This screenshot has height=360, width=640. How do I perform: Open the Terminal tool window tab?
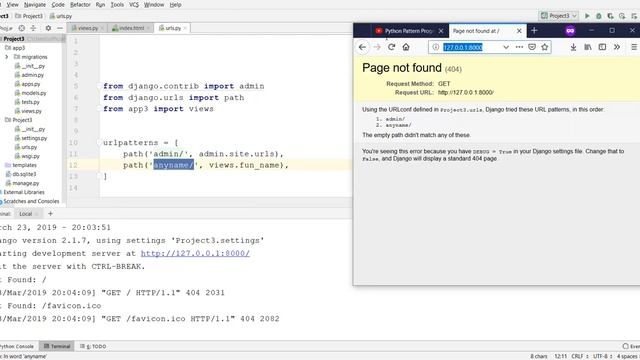click(x=57, y=346)
